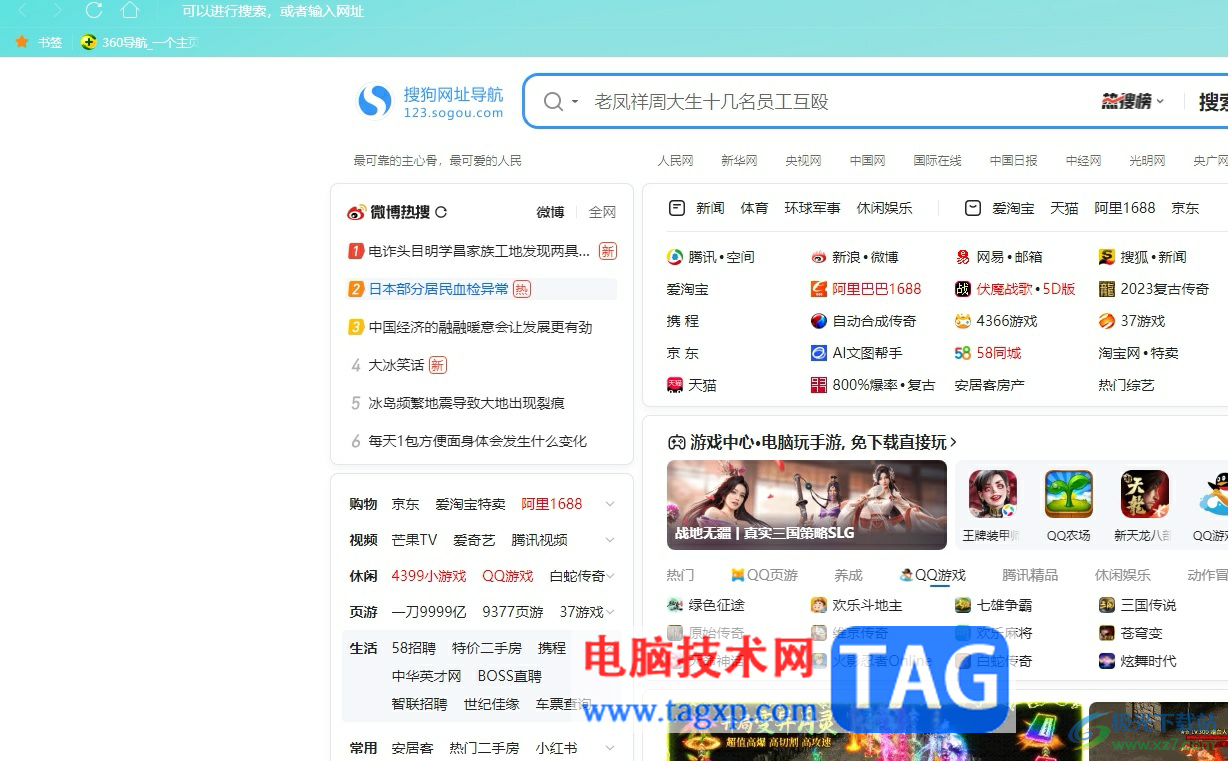Expand the 常用 category row chevron
The width and height of the screenshot is (1228, 761).
pos(610,748)
